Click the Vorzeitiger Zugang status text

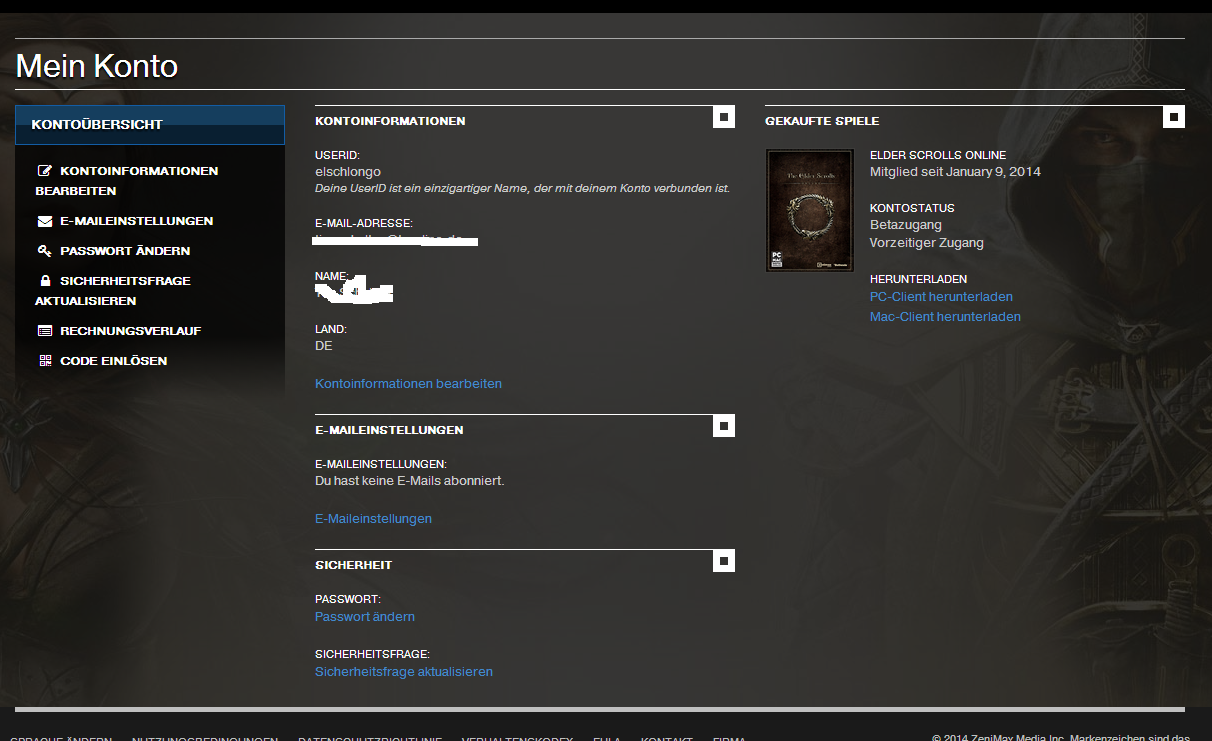point(927,243)
